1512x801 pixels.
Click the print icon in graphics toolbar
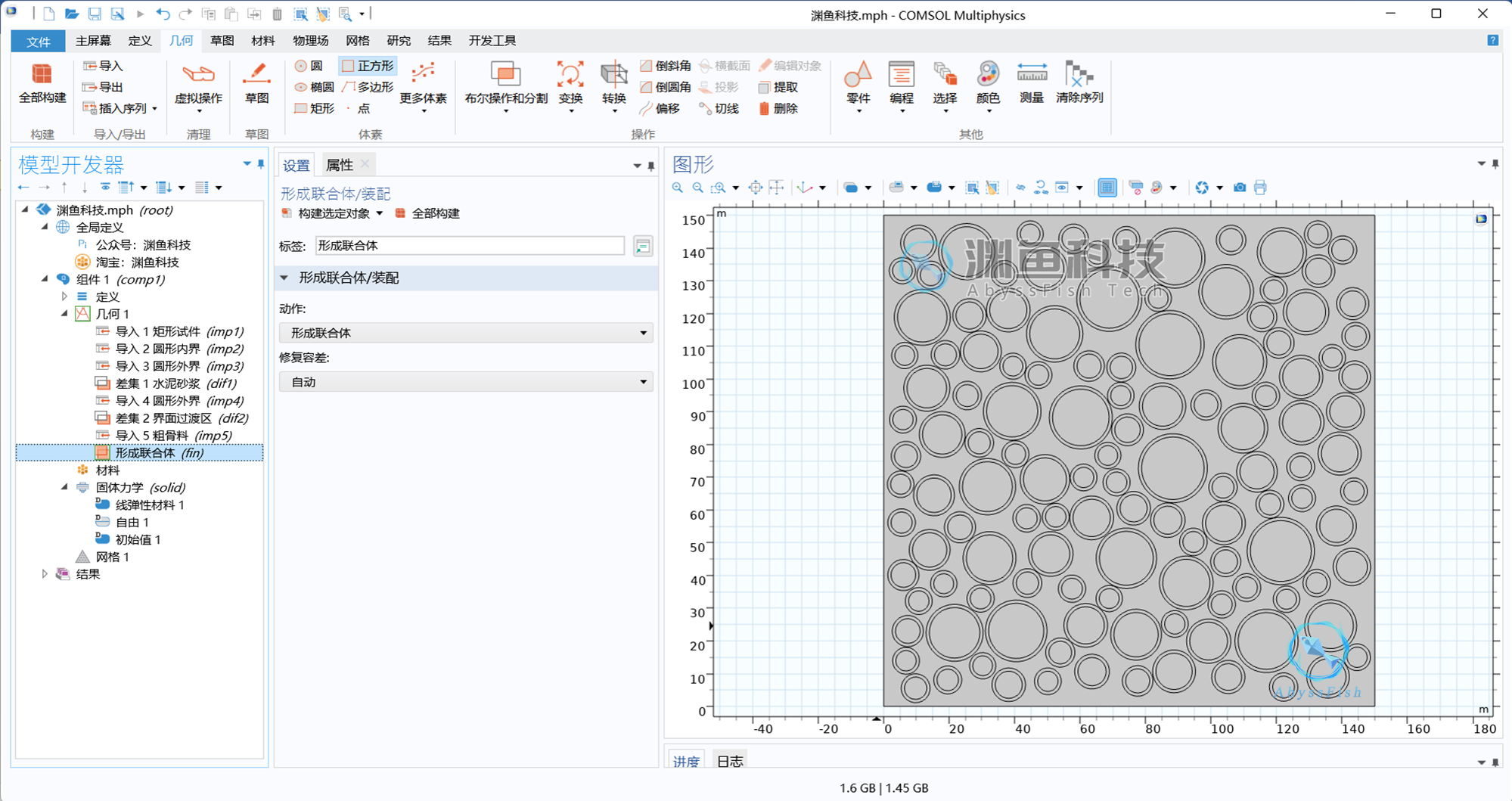tap(1260, 188)
